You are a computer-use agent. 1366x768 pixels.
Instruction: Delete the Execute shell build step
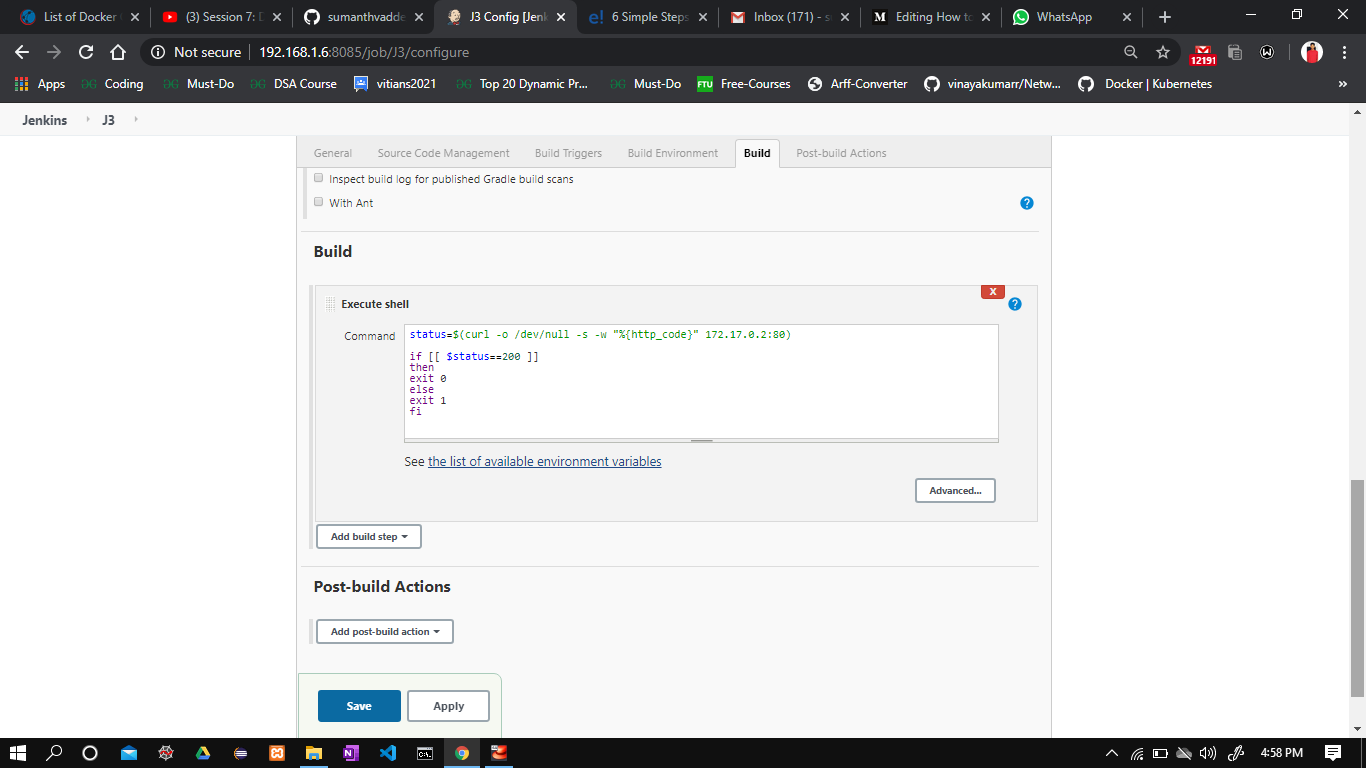992,291
